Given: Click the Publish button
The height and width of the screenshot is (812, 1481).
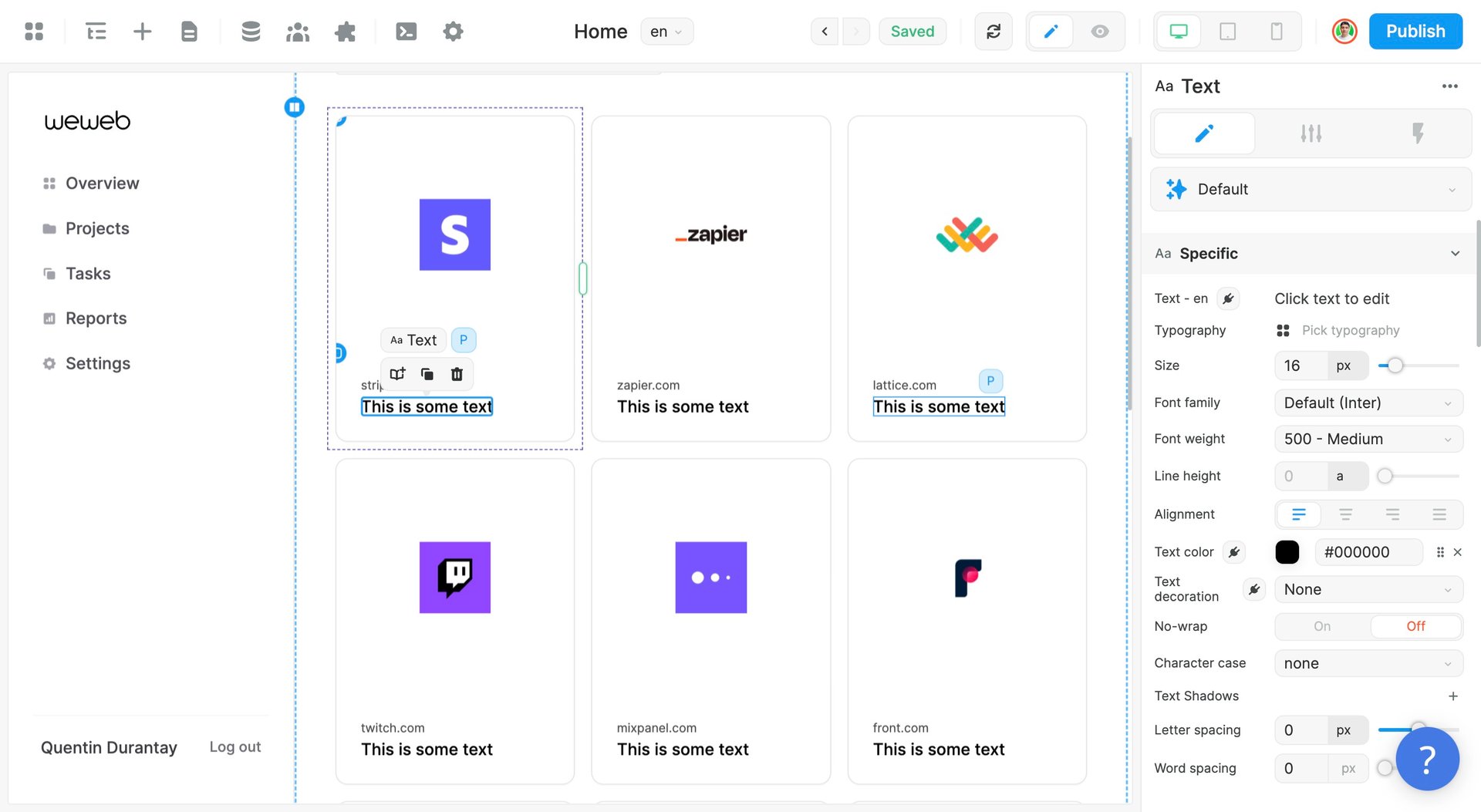Looking at the screenshot, I should click(x=1415, y=32).
